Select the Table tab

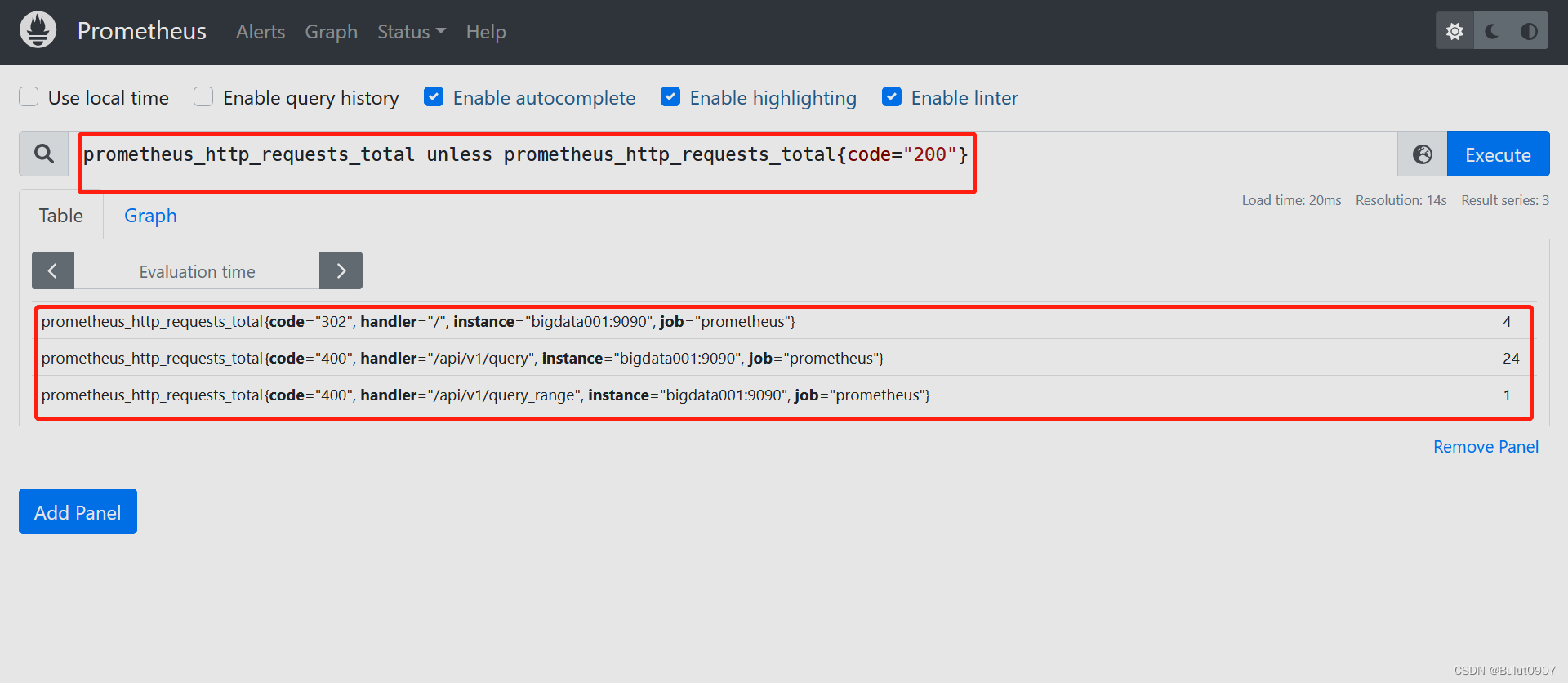pos(61,216)
